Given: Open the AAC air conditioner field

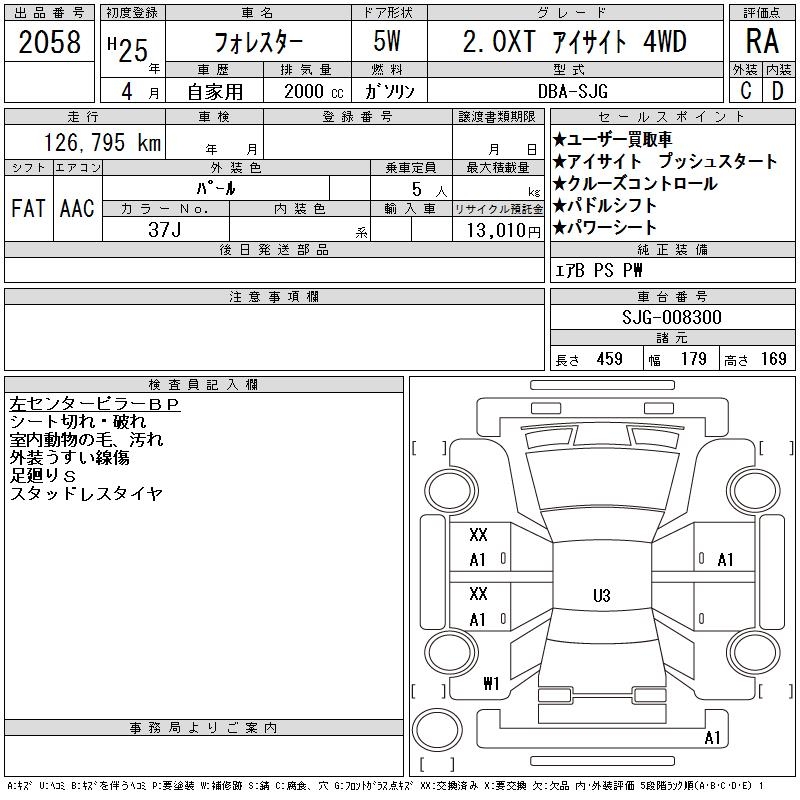Looking at the screenshot, I should [x=77, y=208].
